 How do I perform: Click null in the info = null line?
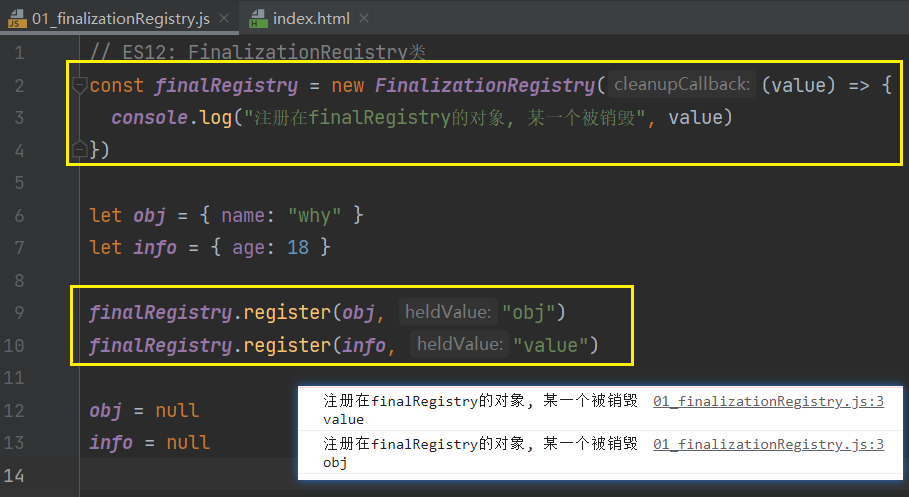188,443
